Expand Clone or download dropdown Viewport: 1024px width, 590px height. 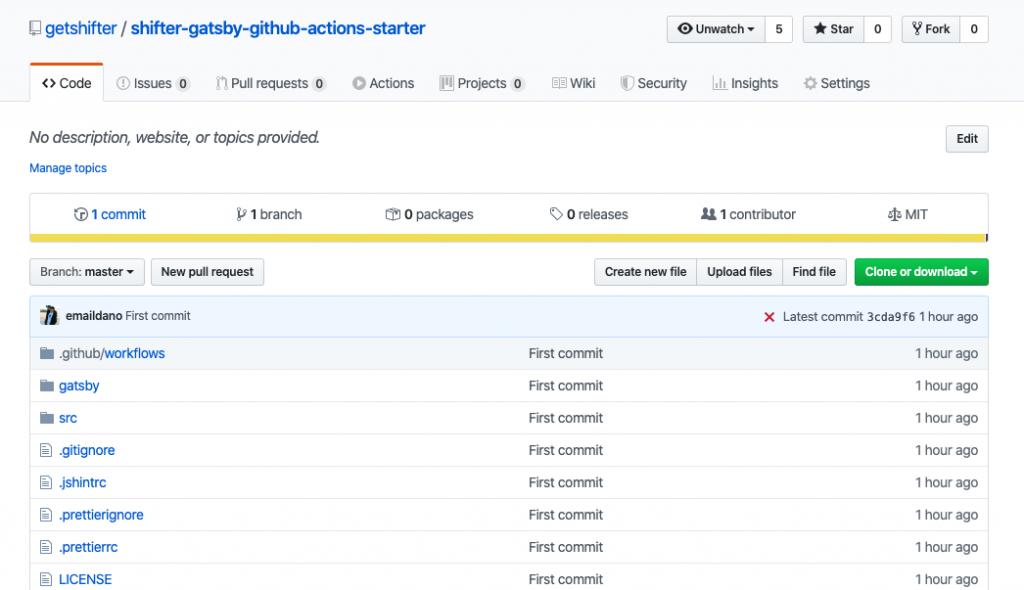pos(921,272)
